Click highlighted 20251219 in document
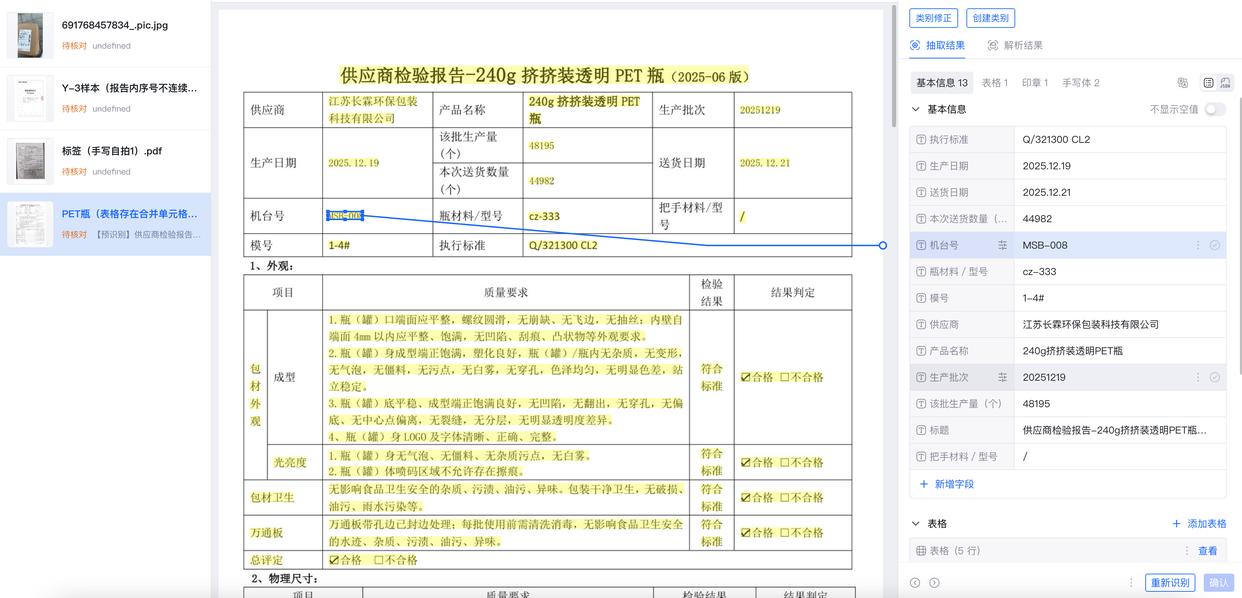 pyautogui.click(x=760, y=110)
